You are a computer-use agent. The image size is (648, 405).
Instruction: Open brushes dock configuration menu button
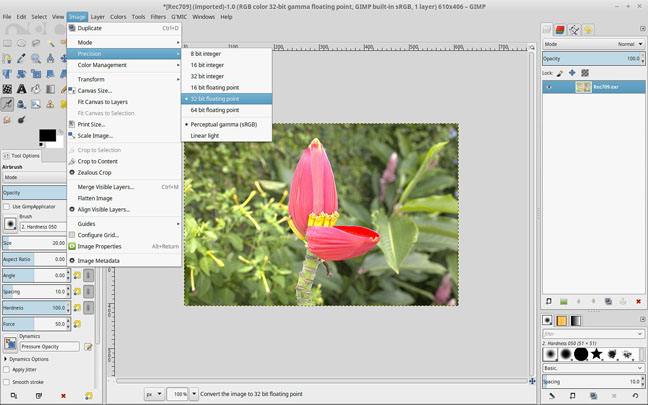coord(642,319)
